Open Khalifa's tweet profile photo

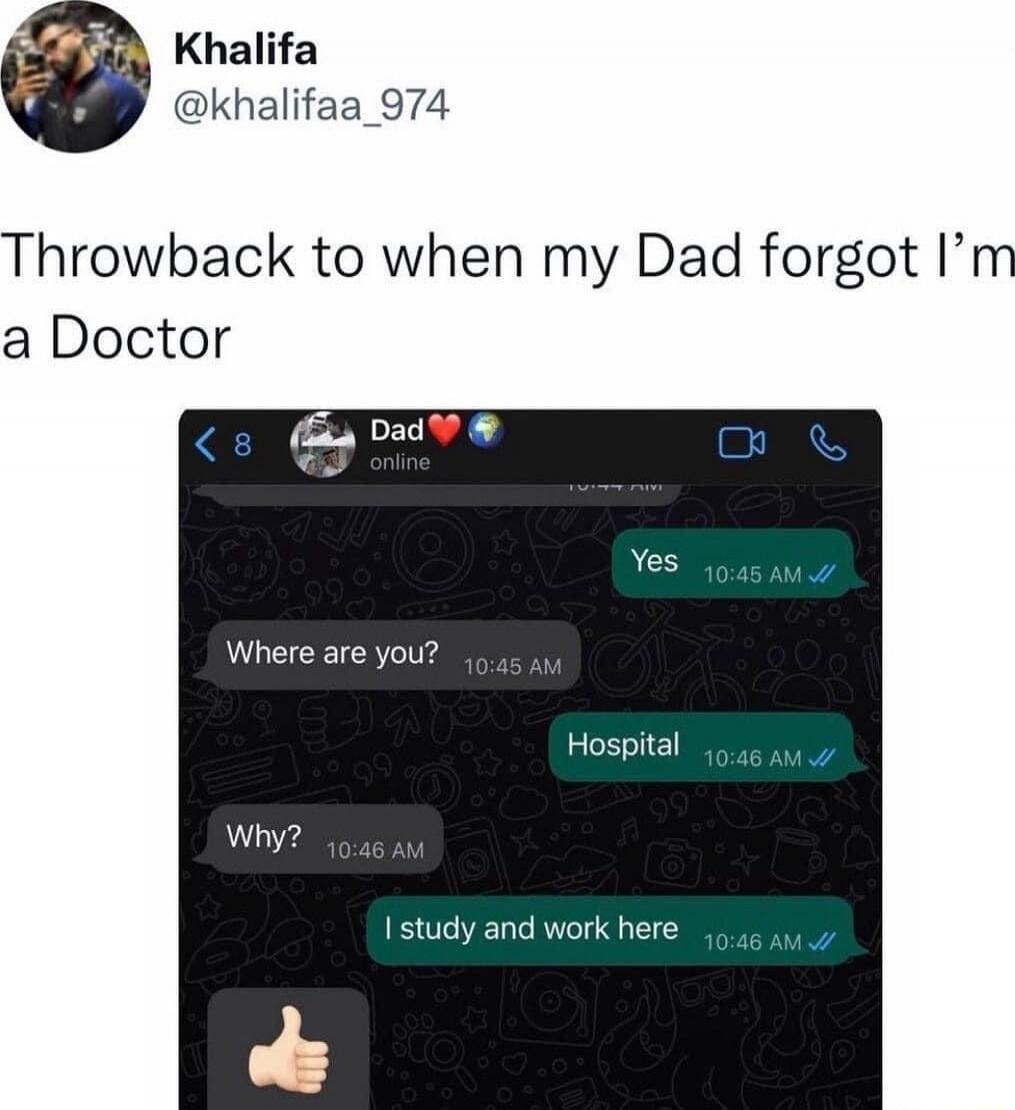pos(76,76)
